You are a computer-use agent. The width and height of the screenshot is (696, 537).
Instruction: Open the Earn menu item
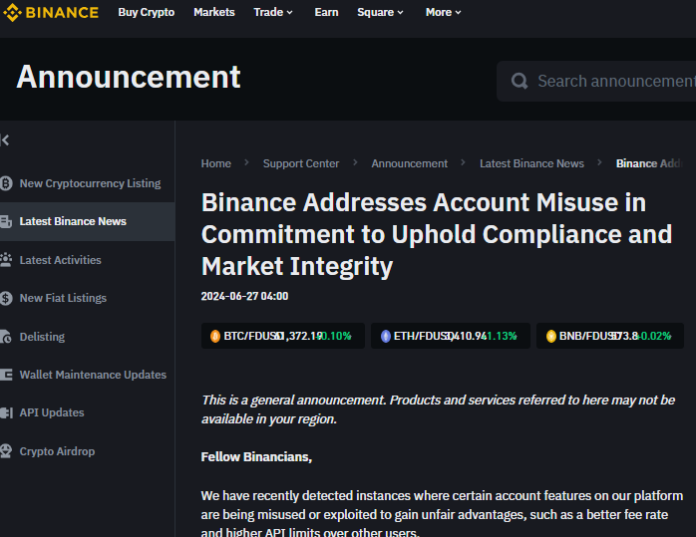tap(326, 12)
